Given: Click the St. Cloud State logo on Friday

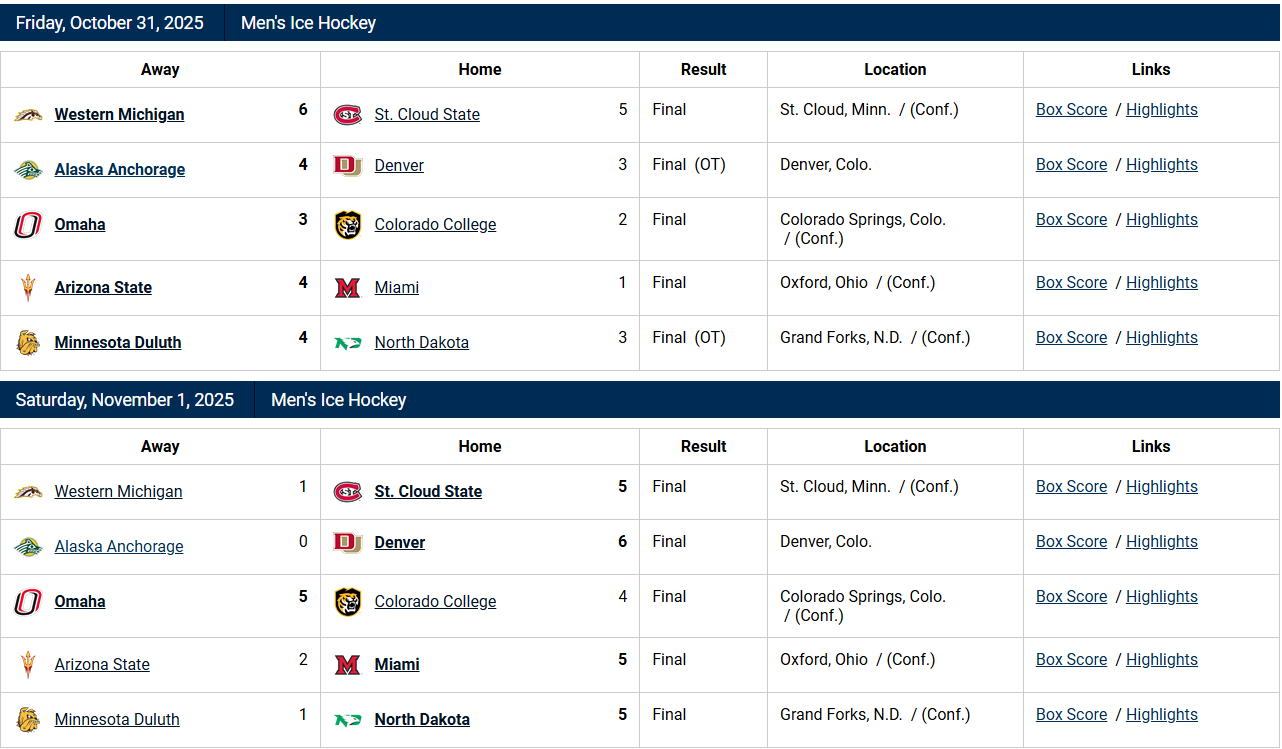Looking at the screenshot, I should click(x=347, y=115).
